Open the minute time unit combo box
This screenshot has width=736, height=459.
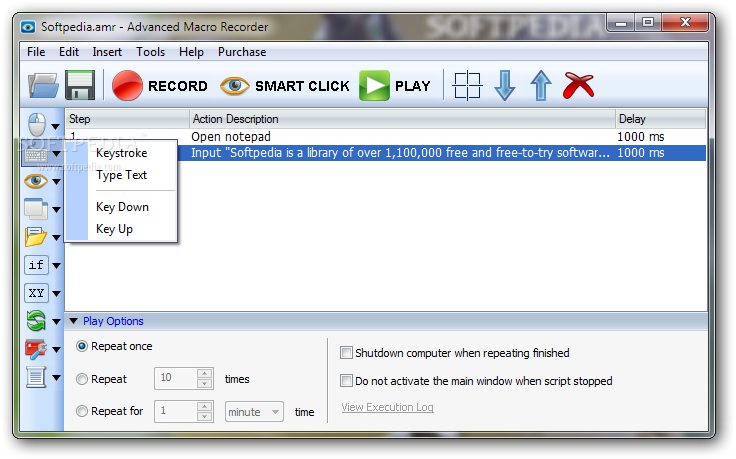254,412
